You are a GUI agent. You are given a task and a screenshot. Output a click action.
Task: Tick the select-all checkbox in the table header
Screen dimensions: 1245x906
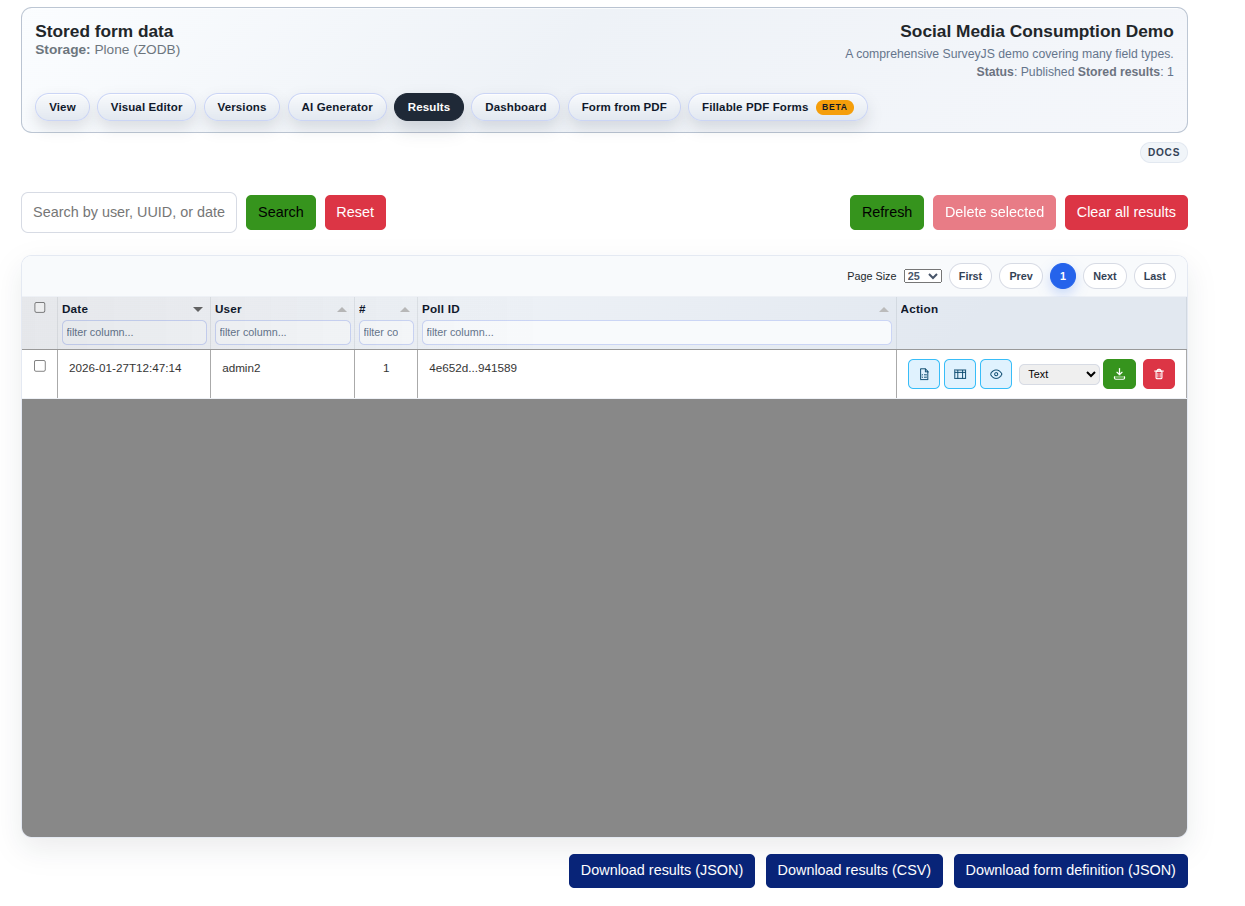point(40,308)
